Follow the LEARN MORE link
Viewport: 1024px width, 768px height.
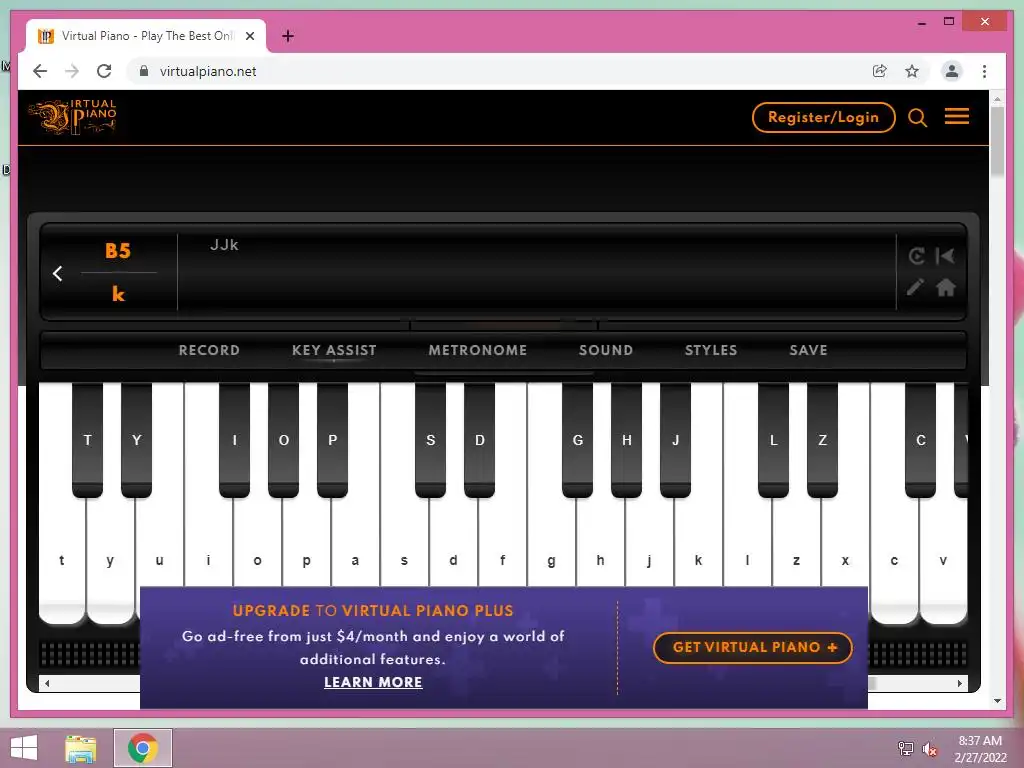coord(373,682)
